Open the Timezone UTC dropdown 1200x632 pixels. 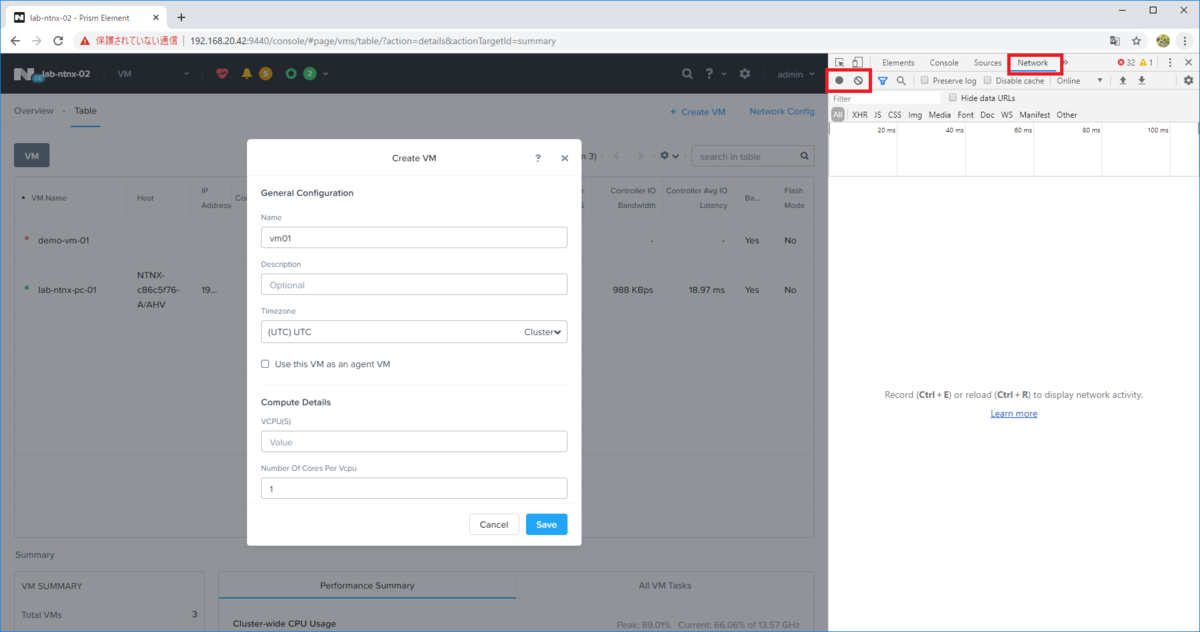414,331
